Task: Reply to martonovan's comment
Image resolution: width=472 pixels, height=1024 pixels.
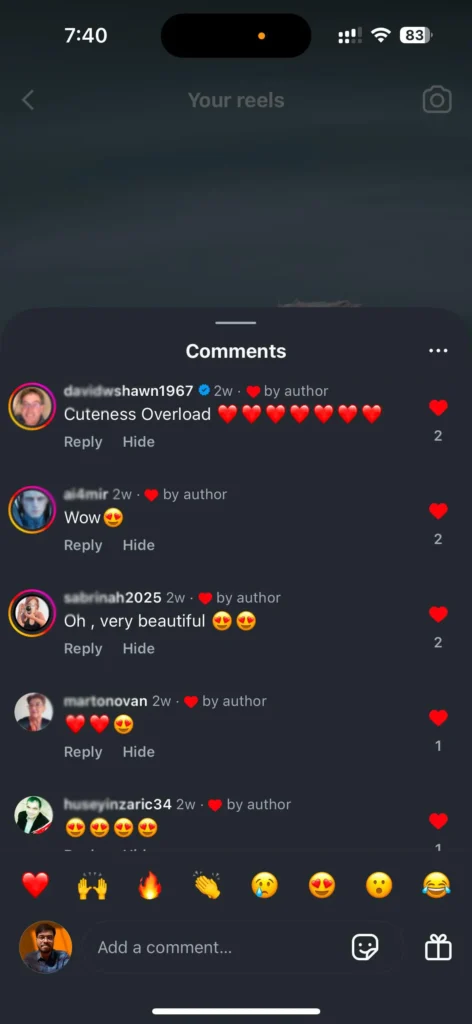Action: click(x=83, y=751)
